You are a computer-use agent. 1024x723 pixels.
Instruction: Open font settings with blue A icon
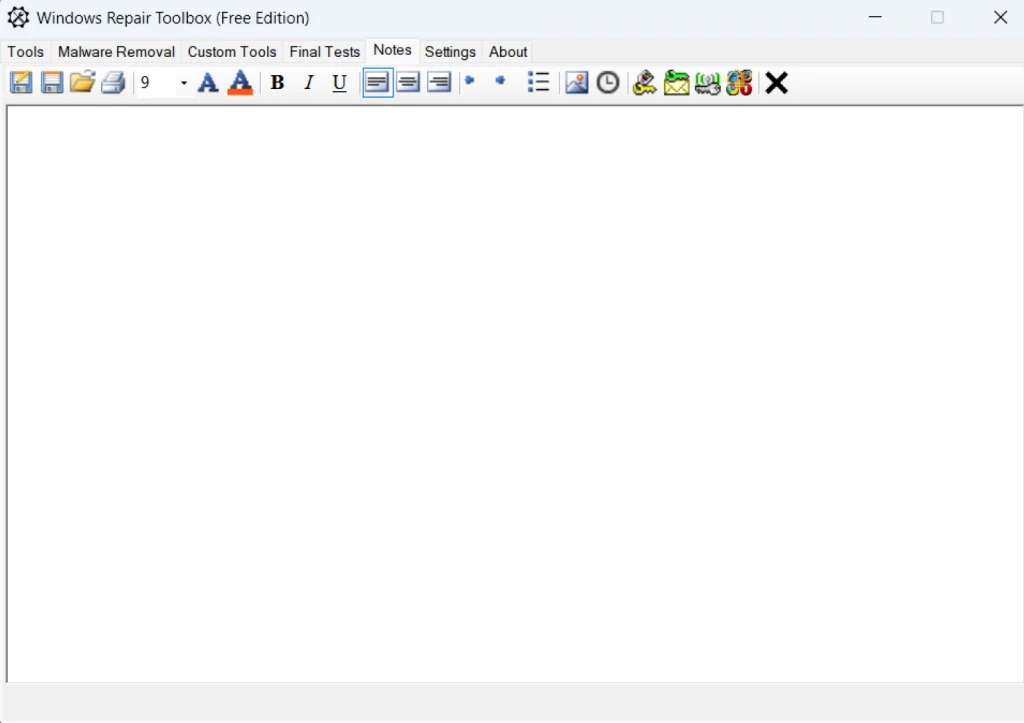[x=208, y=83]
